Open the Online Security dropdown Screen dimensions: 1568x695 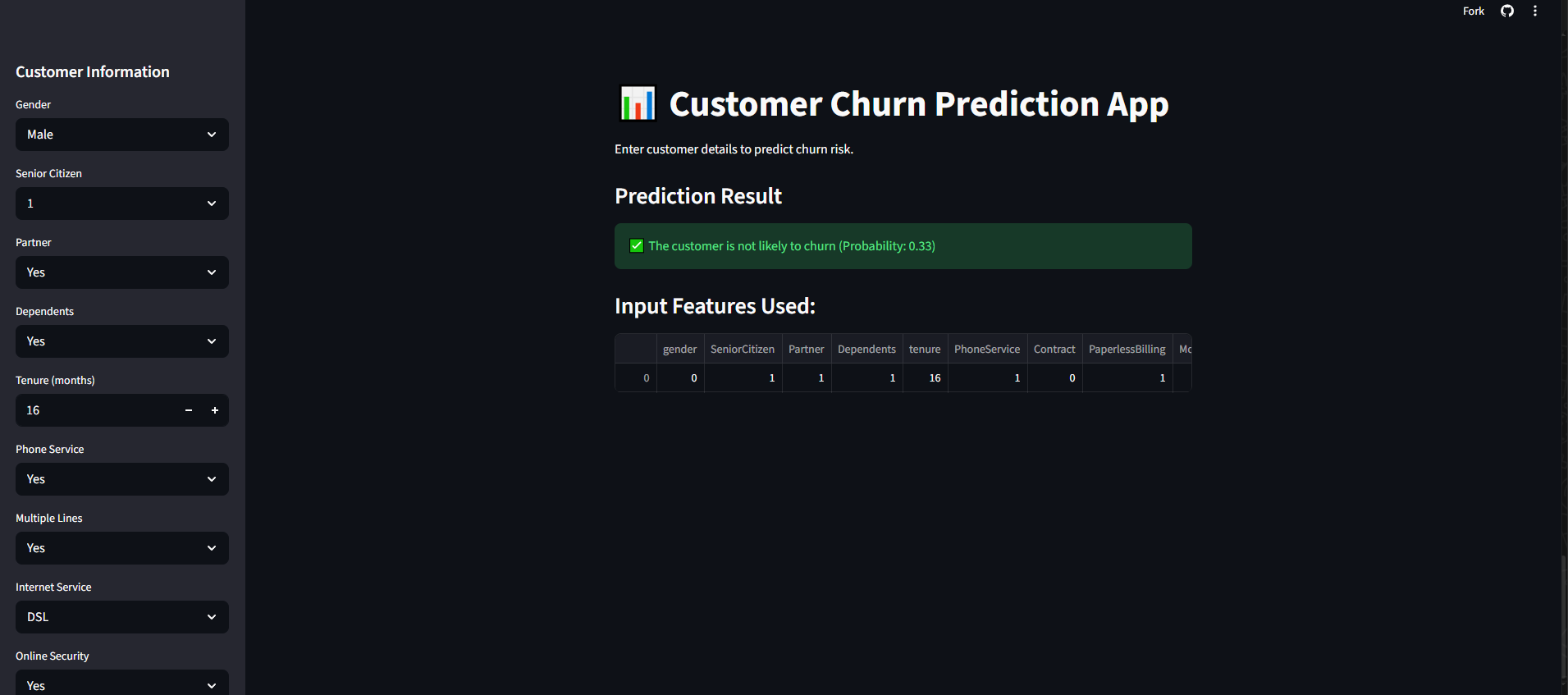121,684
